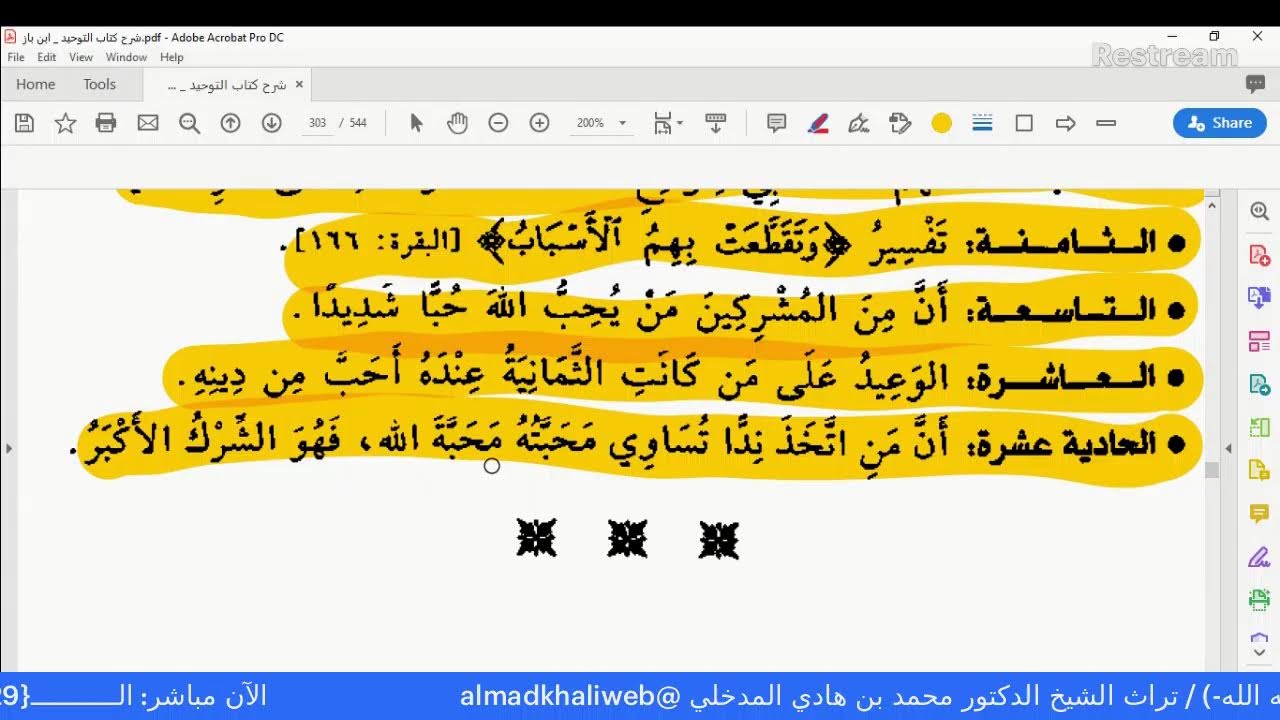Go to the next page with the down arrow
The height and width of the screenshot is (720, 1280).
click(x=271, y=123)
